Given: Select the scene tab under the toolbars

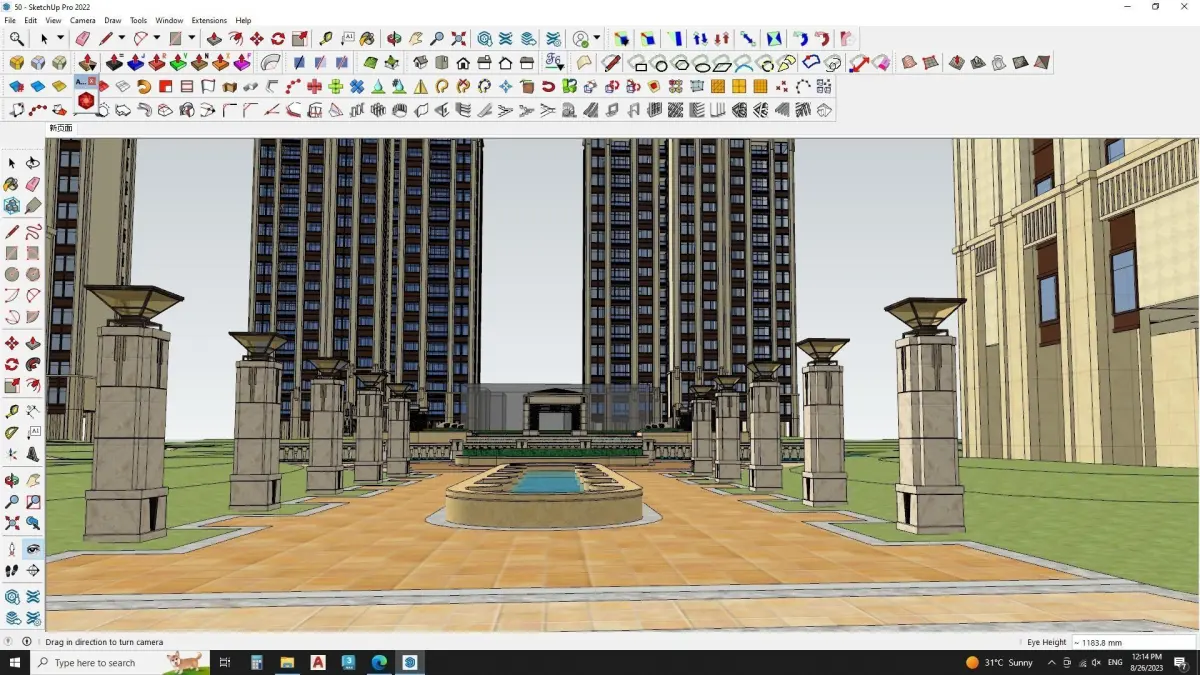Looking at the screenshot, I should 61,128.
